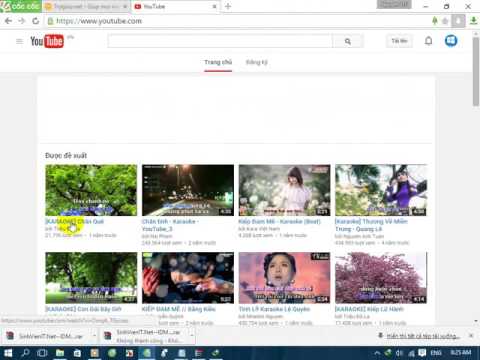This screenshot has width=480, height=360.
Task: Click the taskbar clock showing time
Action: coord(461,352)
